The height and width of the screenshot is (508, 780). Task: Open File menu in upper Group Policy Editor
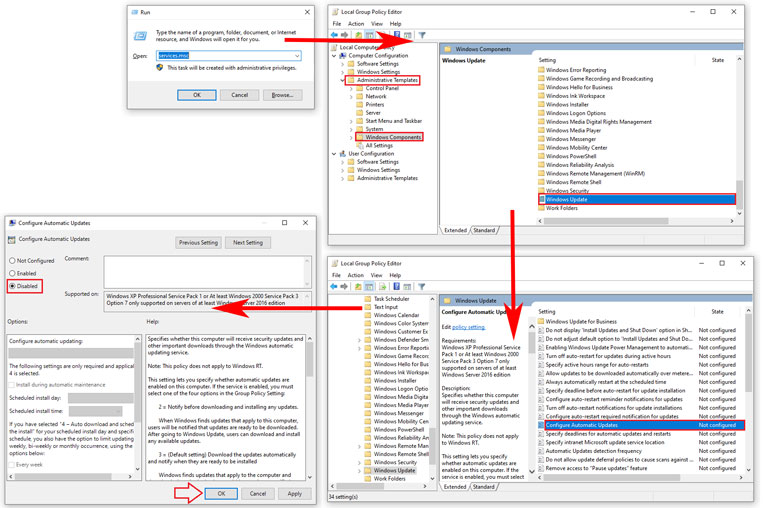[x=337, y=23]
